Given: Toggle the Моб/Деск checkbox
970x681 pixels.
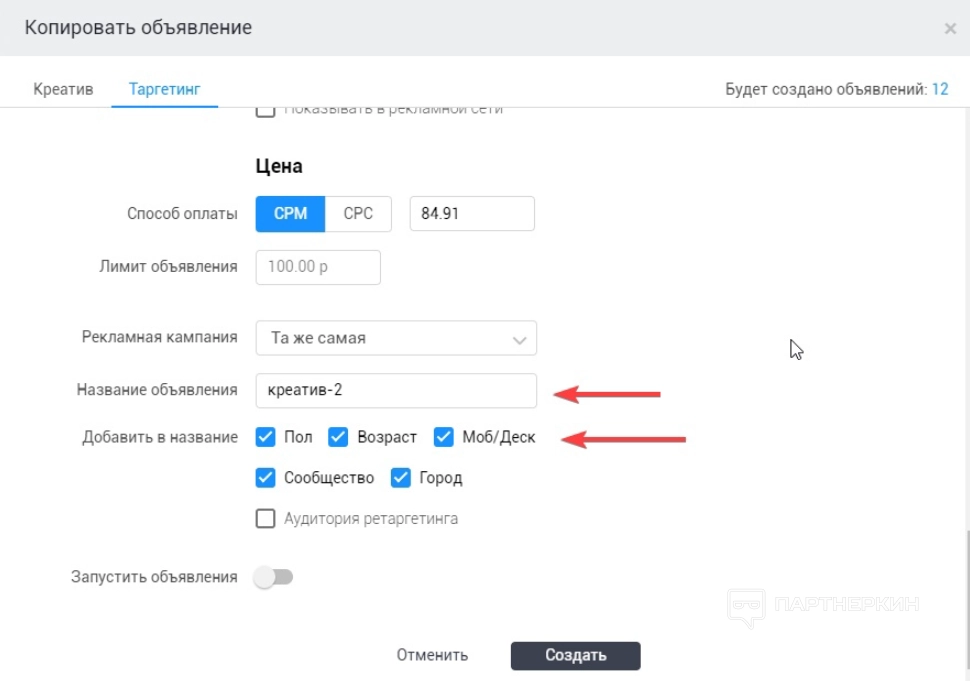Looking at the screenshot, I should tap(444, 437).
